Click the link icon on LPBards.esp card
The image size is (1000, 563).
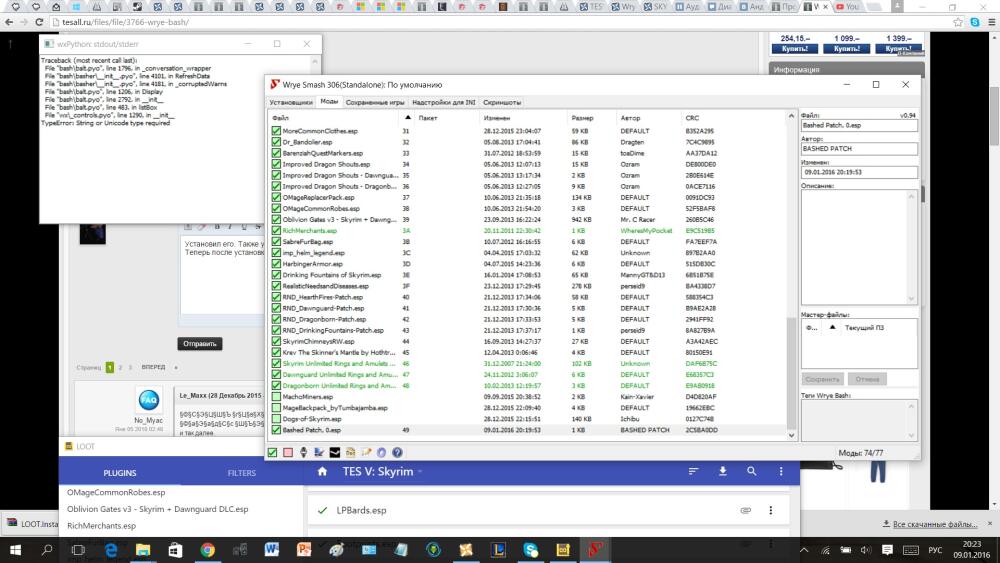coord(746,510)
